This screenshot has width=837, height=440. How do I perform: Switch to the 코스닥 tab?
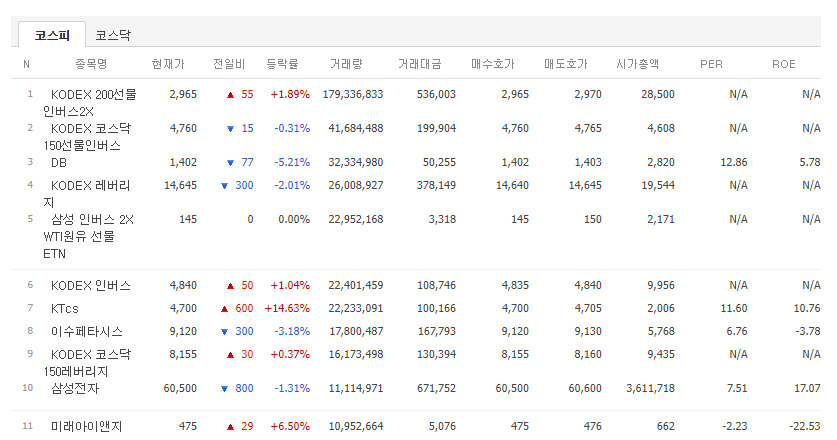tap(113, 35)
